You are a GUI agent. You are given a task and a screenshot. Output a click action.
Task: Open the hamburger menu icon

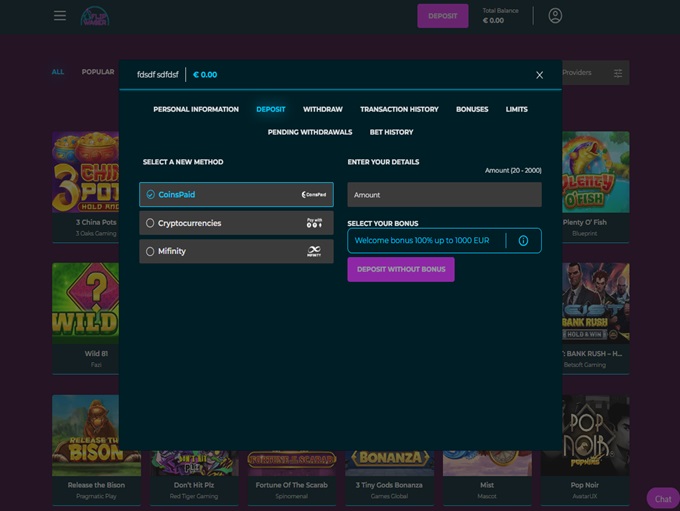click(60, 16)
